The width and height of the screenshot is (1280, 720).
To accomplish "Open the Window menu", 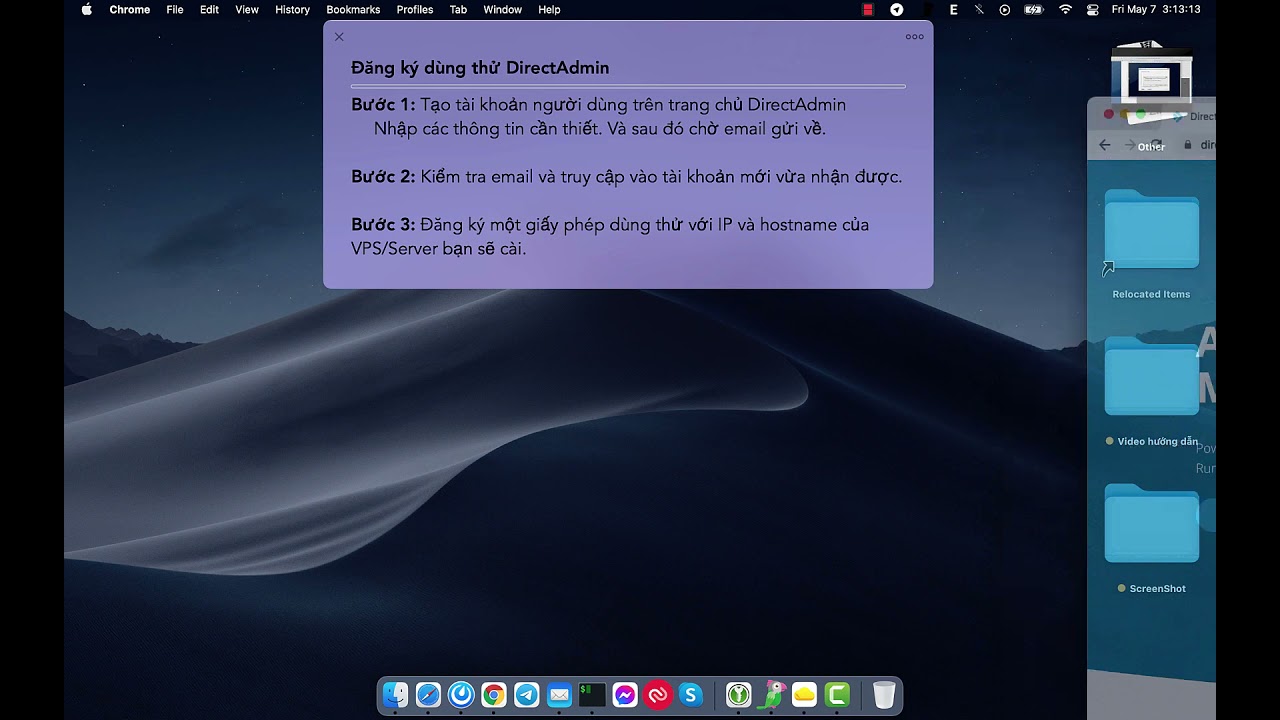I will click(x=503, y=9).
